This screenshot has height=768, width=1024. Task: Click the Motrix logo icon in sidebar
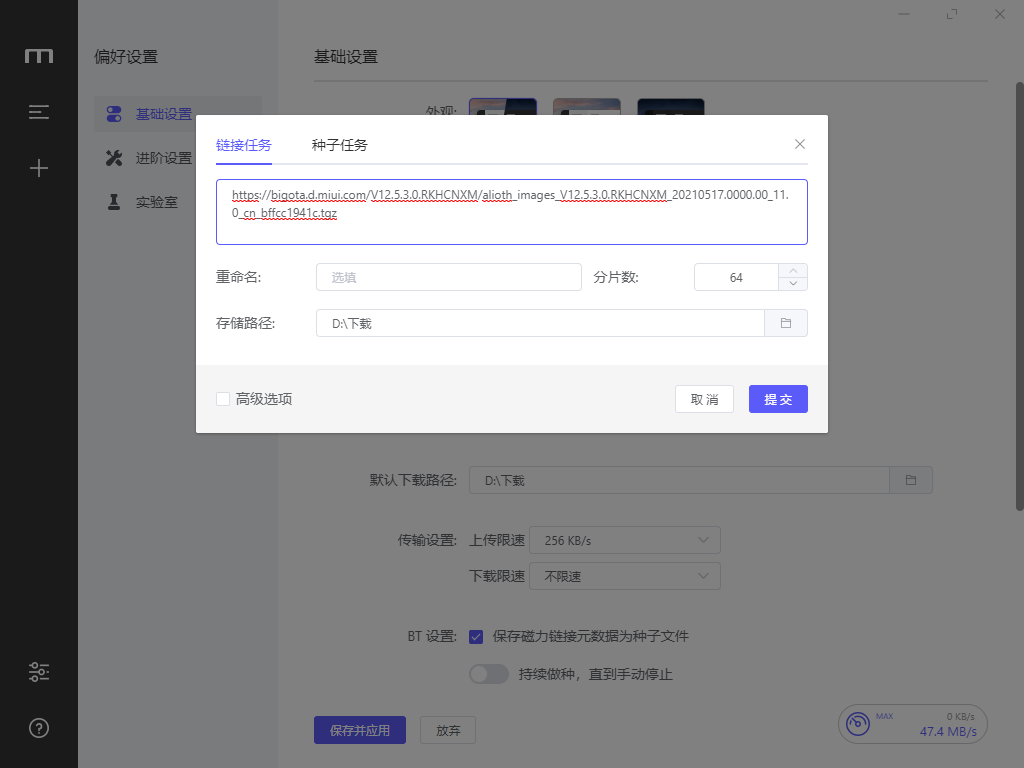point(39,56)
